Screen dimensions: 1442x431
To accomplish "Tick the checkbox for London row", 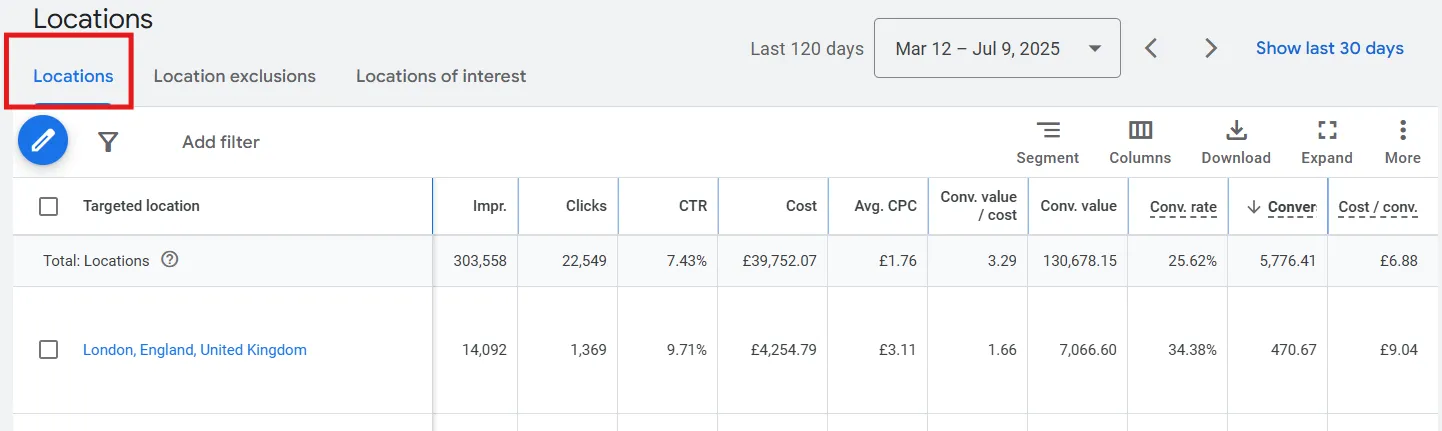I will (48, 350).
